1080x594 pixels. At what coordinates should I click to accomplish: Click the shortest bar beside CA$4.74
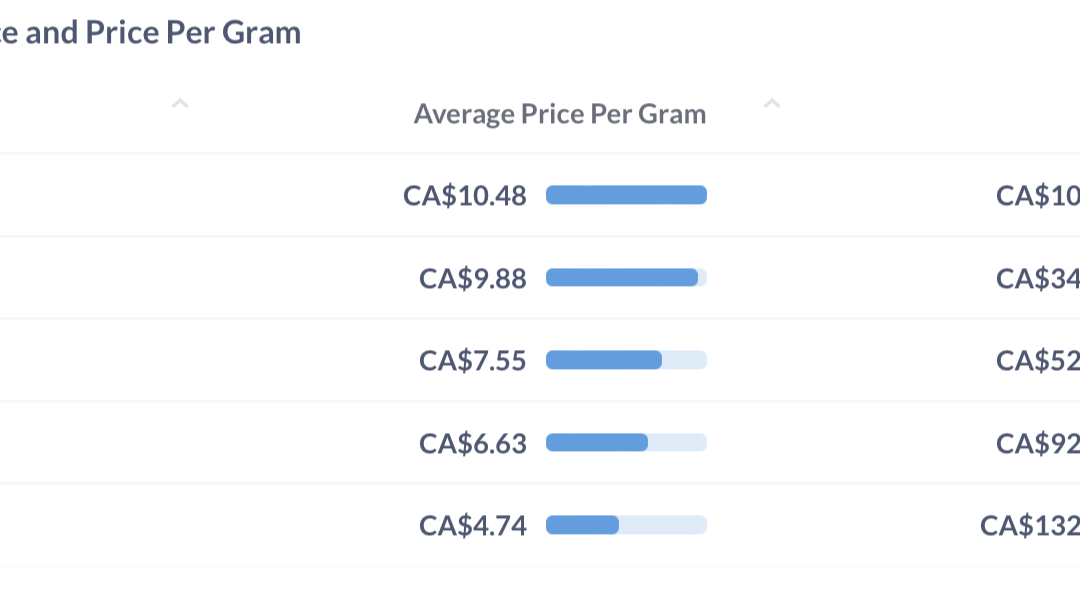(626, 525)
